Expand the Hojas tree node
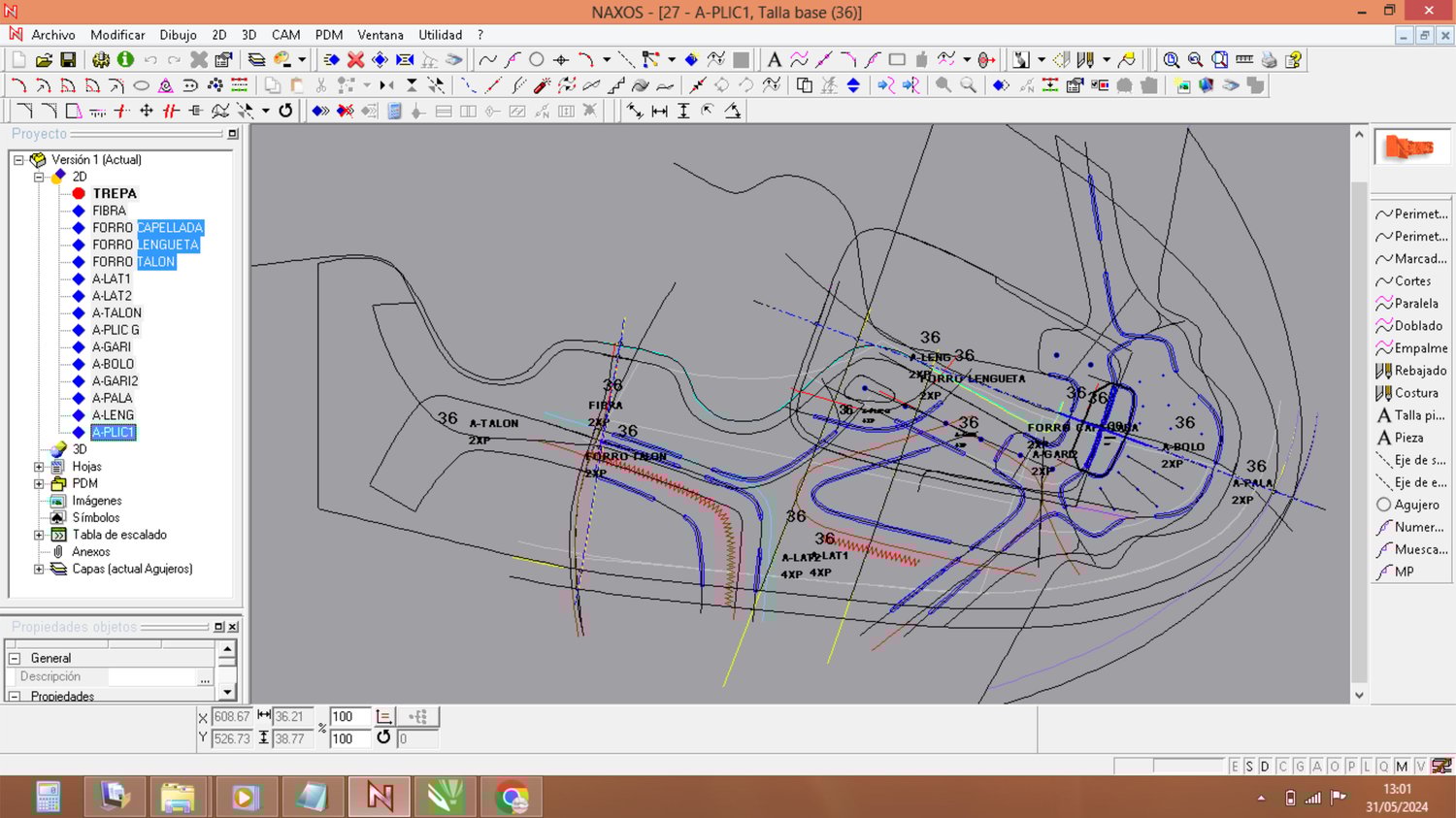This screenshot has width=1456, height=818. click(x=39, y=467)
